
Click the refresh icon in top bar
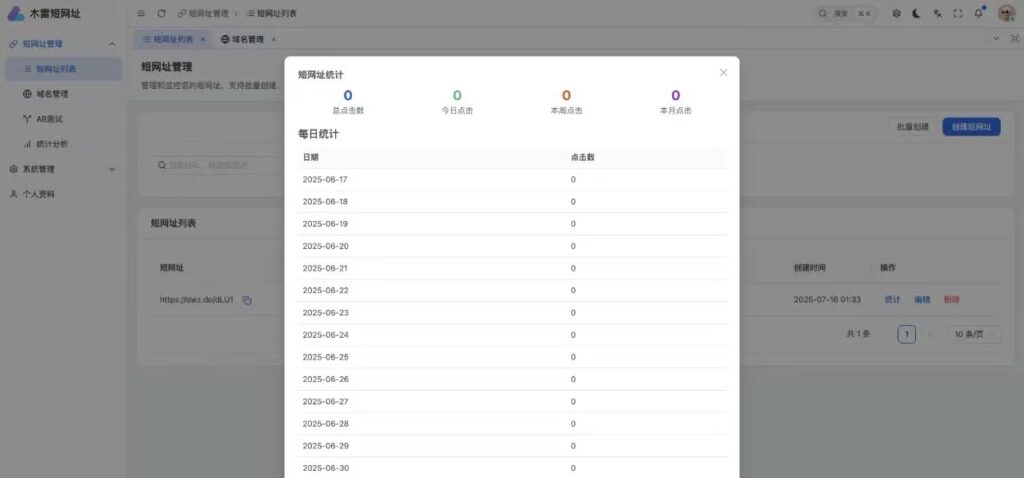pyautogui.click(x=161, y=13)
